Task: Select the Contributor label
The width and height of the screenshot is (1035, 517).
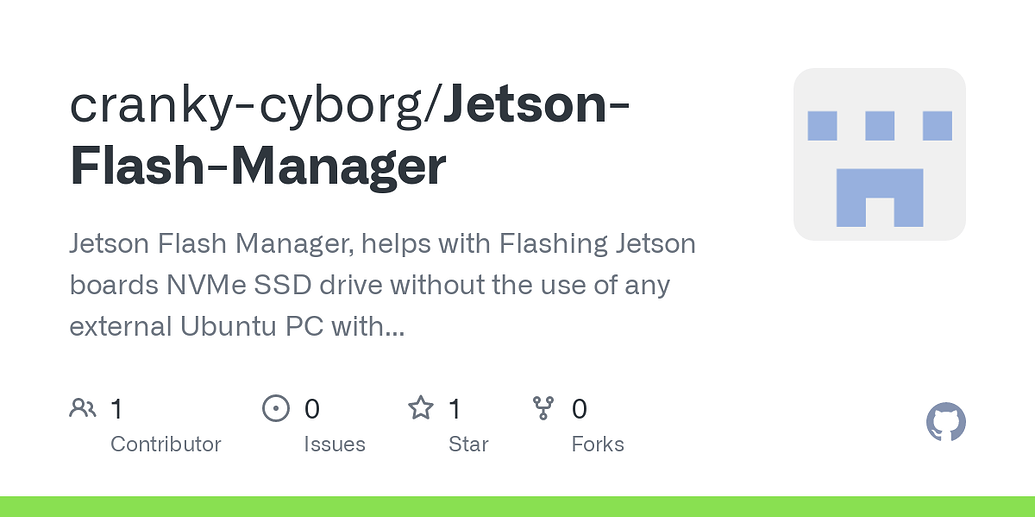Action: click(166, 444)
